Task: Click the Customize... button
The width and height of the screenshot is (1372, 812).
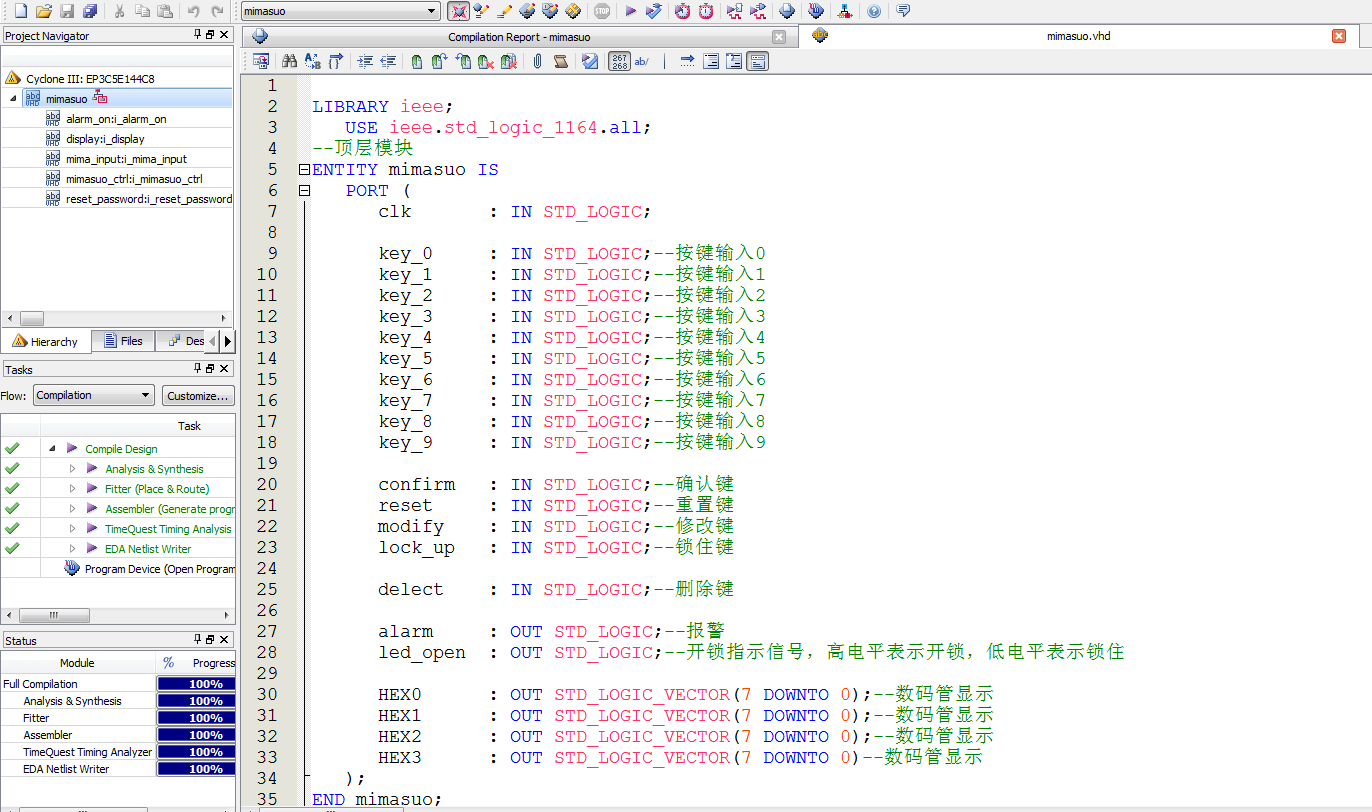Action: tap(198, 395)
